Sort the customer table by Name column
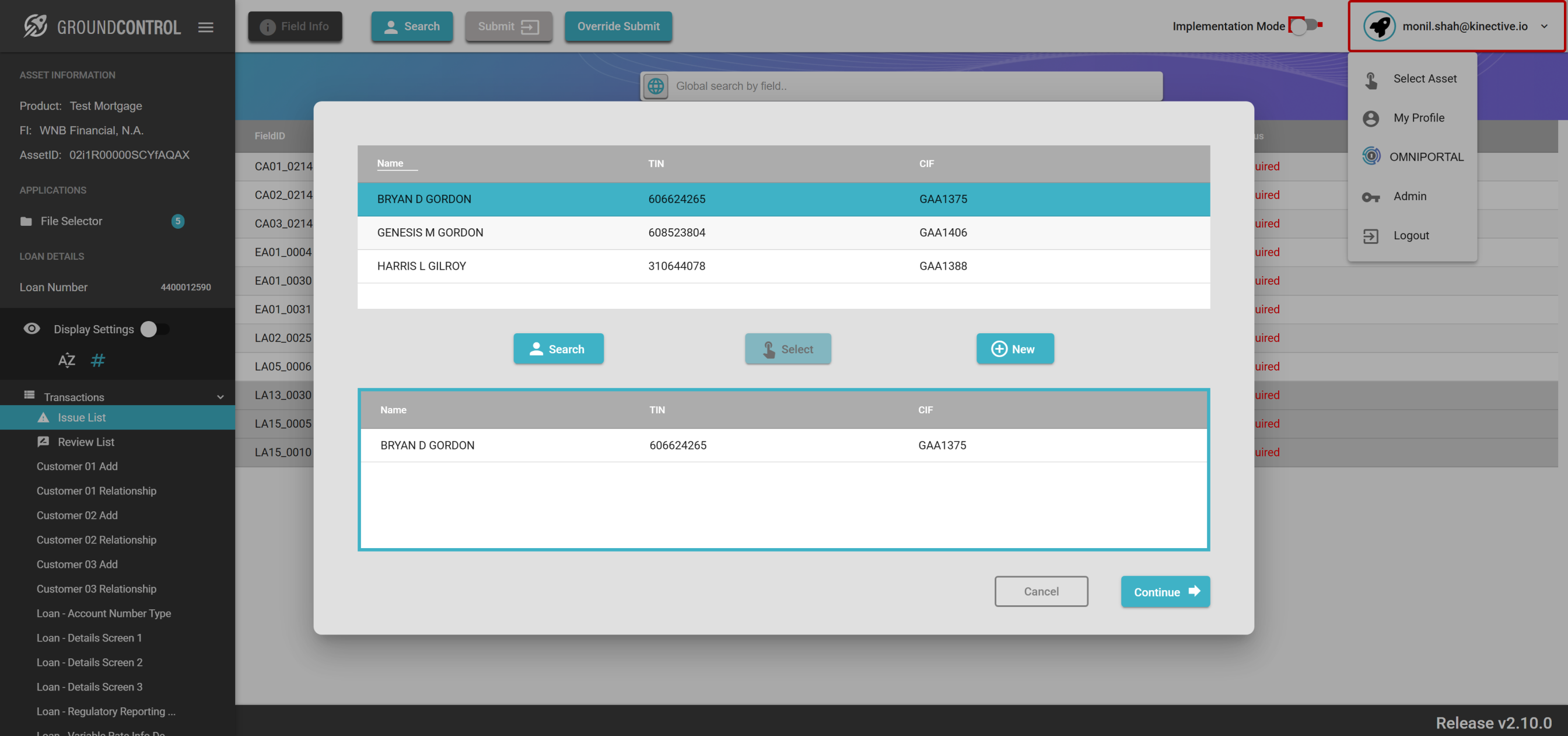The width and height of the screenshot is (1568, 736). point(390,163)
